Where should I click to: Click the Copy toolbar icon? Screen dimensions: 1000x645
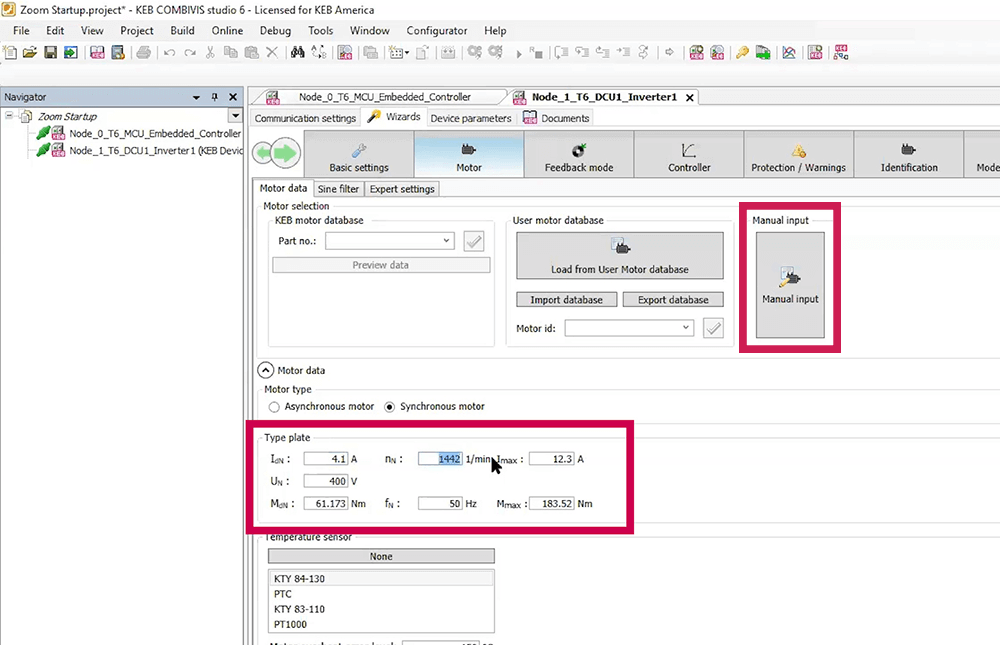(230, 52)
